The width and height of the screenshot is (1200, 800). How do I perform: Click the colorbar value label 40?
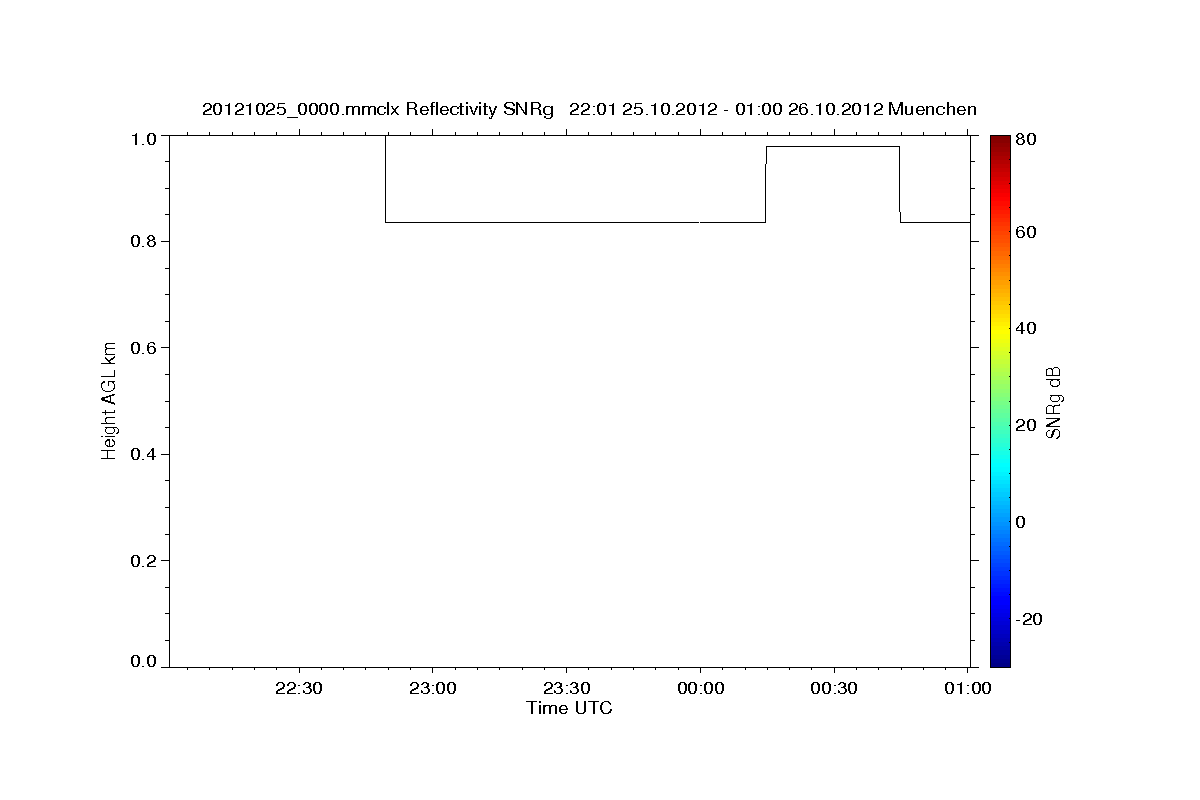[x=1025, y=328]
